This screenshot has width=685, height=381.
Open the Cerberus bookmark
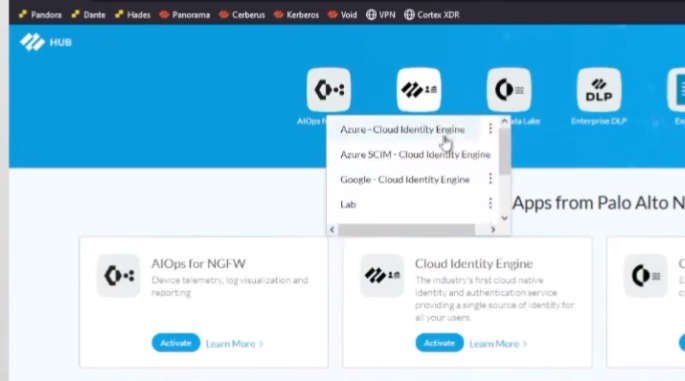click(x=242, y=15)
